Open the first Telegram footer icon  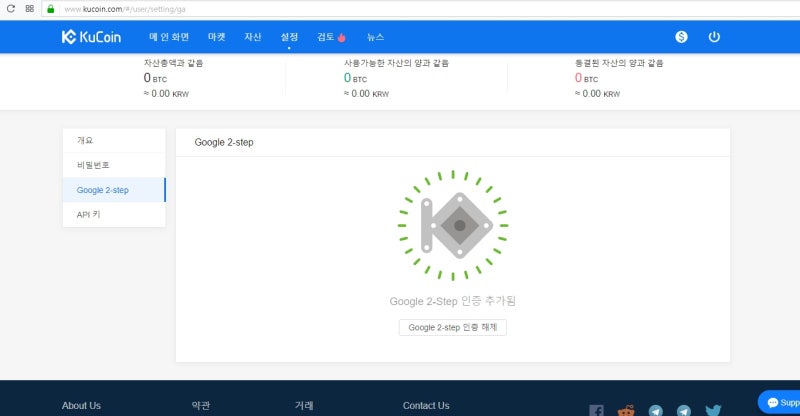(x=656, y=410)
